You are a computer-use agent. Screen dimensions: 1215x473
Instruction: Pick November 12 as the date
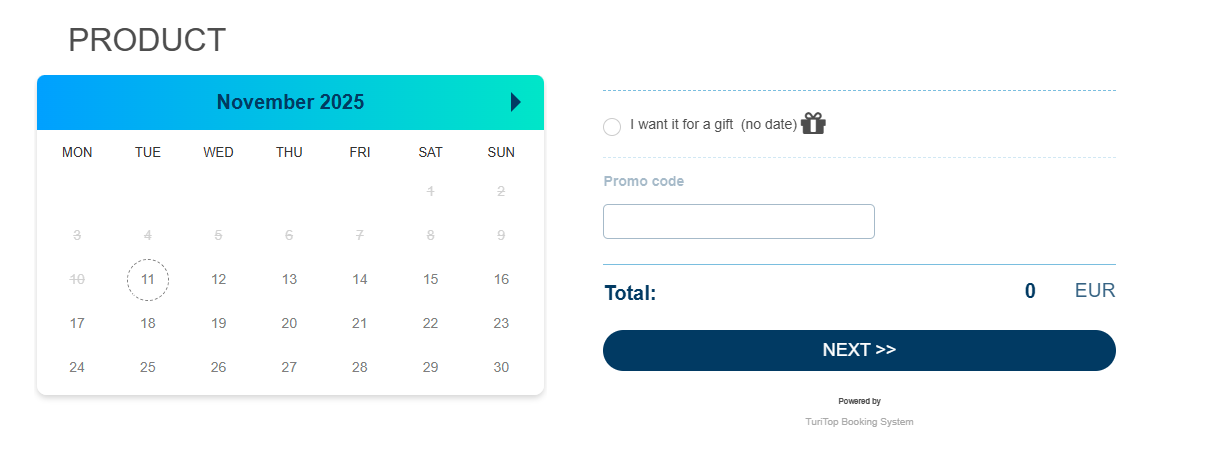coord(219,280)
